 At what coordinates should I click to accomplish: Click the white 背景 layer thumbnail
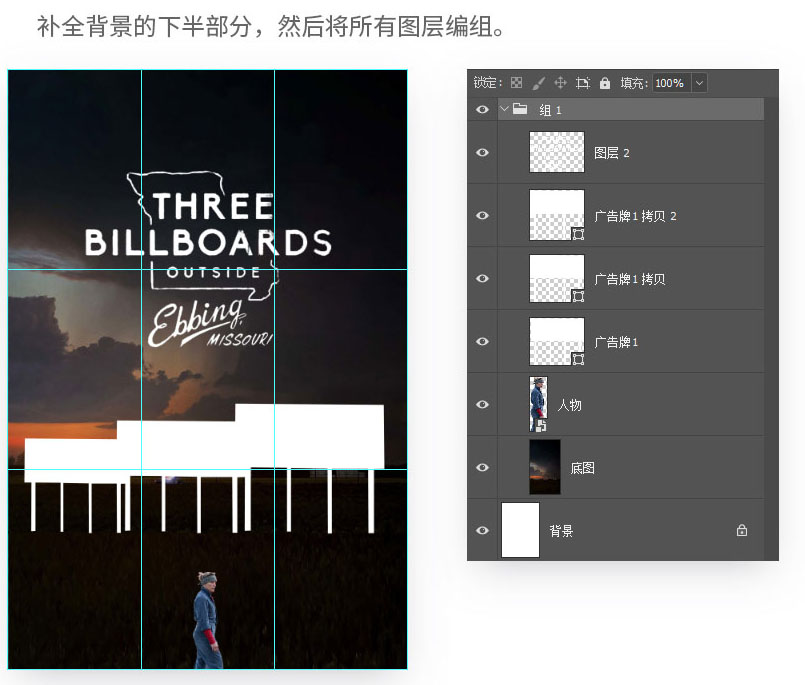pos(520,530)
